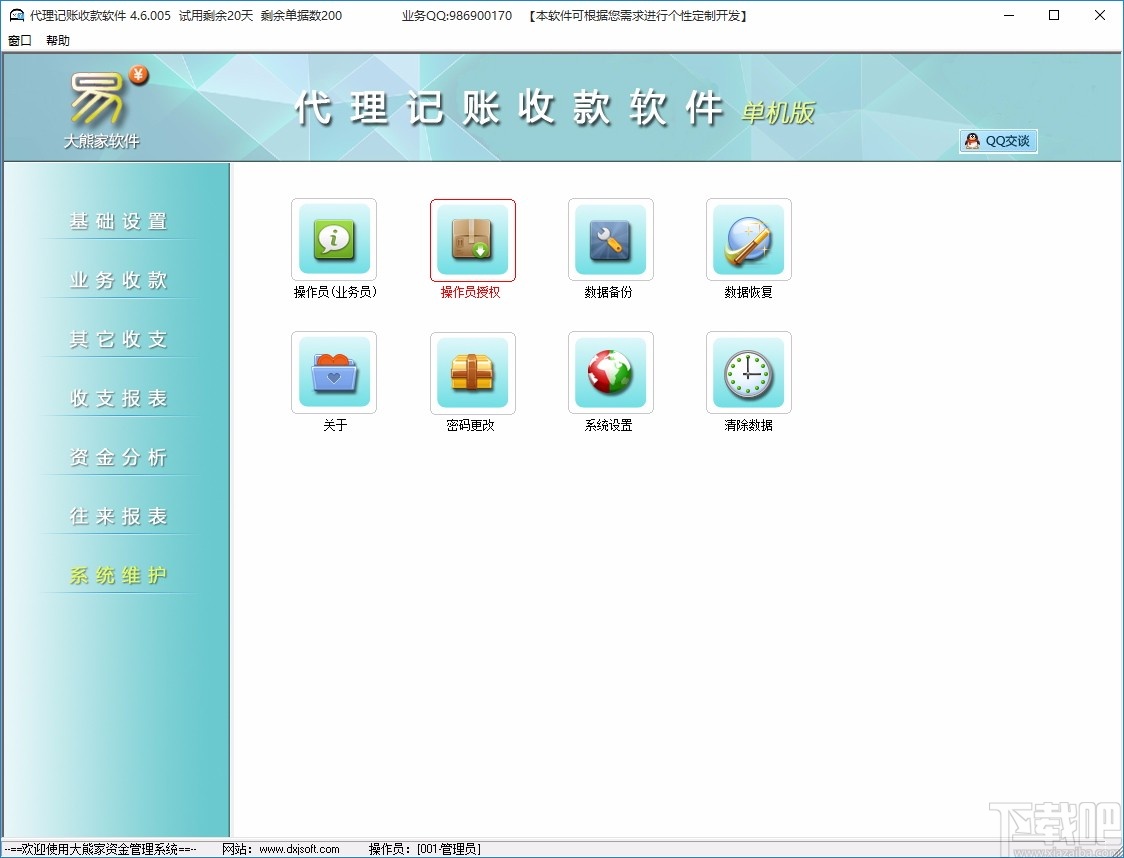The image size is (1124, 858).
Task: Open the 清除数据 clock icon
Action: (x=749, y=373)
